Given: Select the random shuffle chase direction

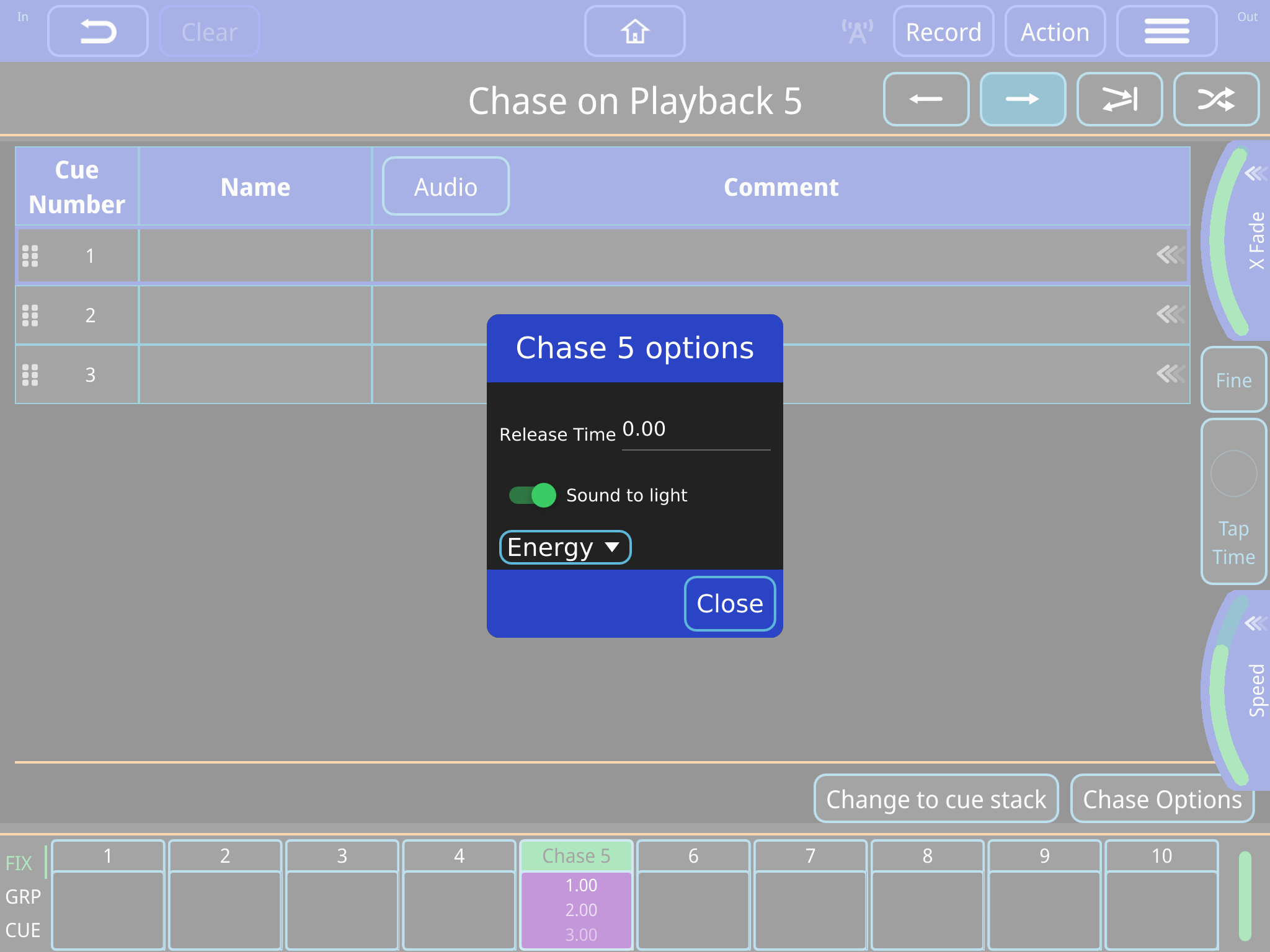Looking at the screenshot, I should click(1216, 99).
